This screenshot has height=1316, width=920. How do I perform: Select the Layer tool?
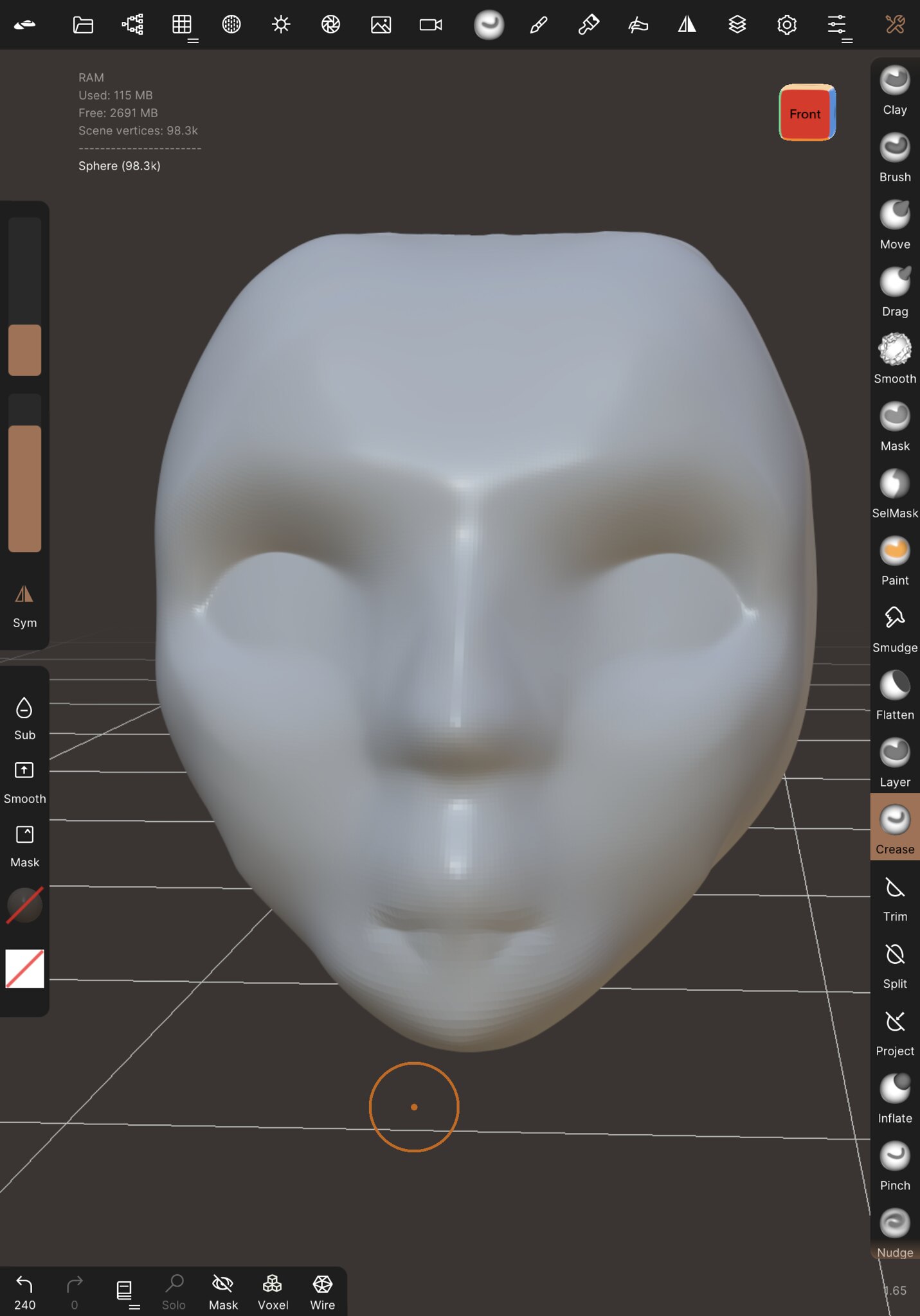(894, 763)
